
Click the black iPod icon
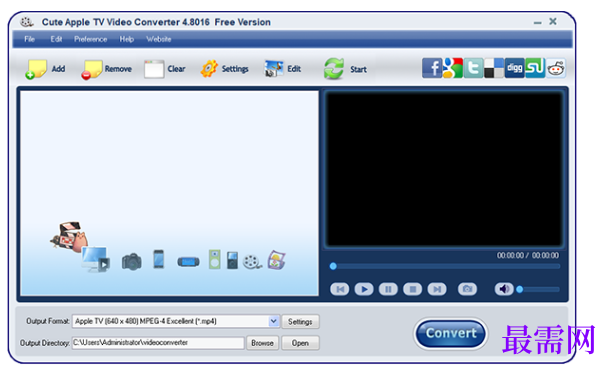[x=232, y=260]
